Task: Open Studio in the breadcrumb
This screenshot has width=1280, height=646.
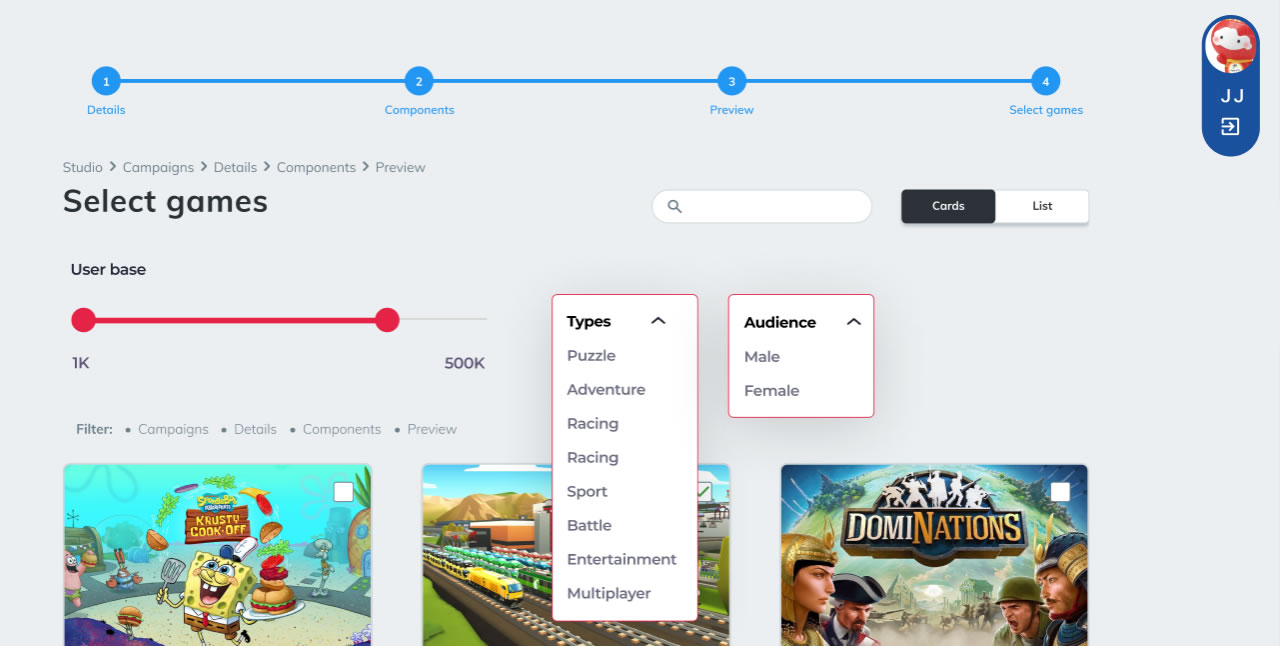Action: coord(83,167)
